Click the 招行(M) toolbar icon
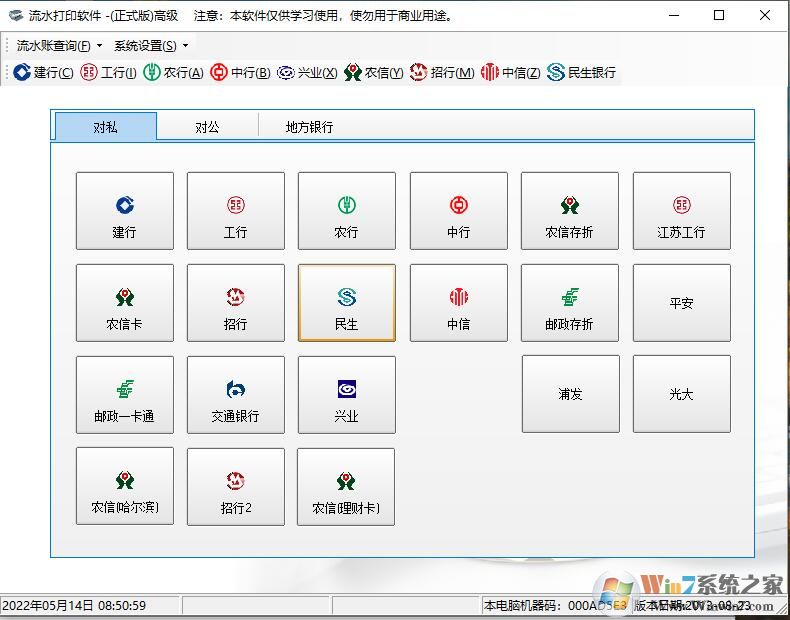 pos(442,73)
